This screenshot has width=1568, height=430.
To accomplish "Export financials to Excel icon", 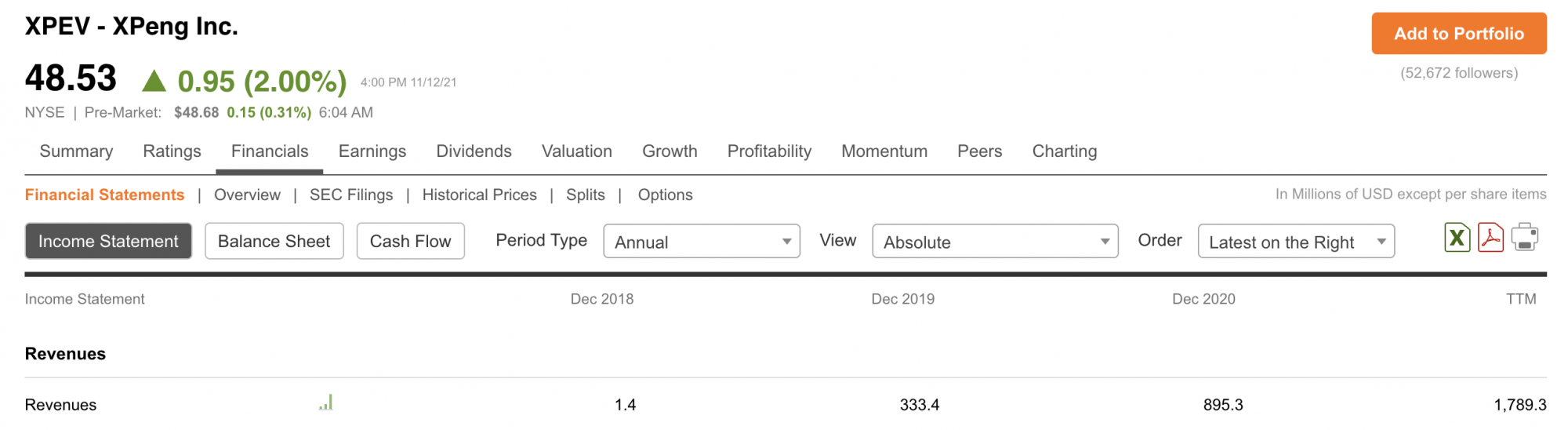I will click(x=1457, y=237).
